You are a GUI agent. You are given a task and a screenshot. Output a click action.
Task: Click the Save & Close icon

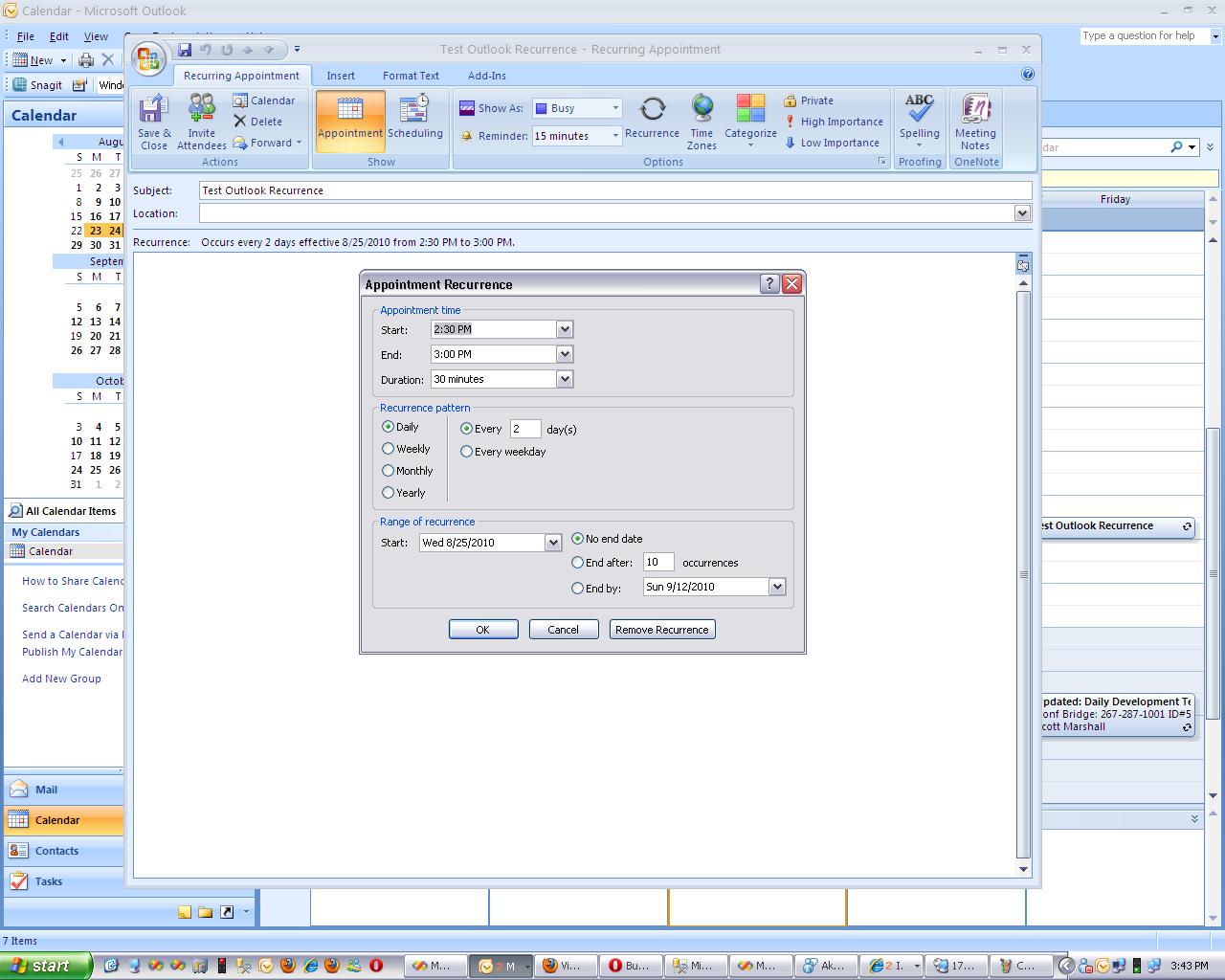tap(153, 122)
